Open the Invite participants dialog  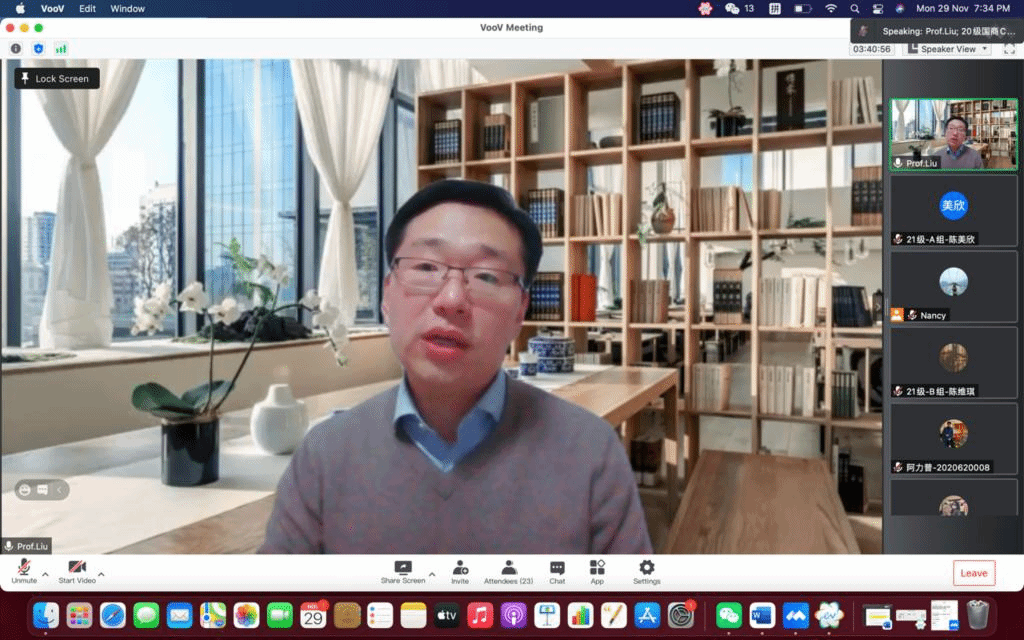pos(460,570)
